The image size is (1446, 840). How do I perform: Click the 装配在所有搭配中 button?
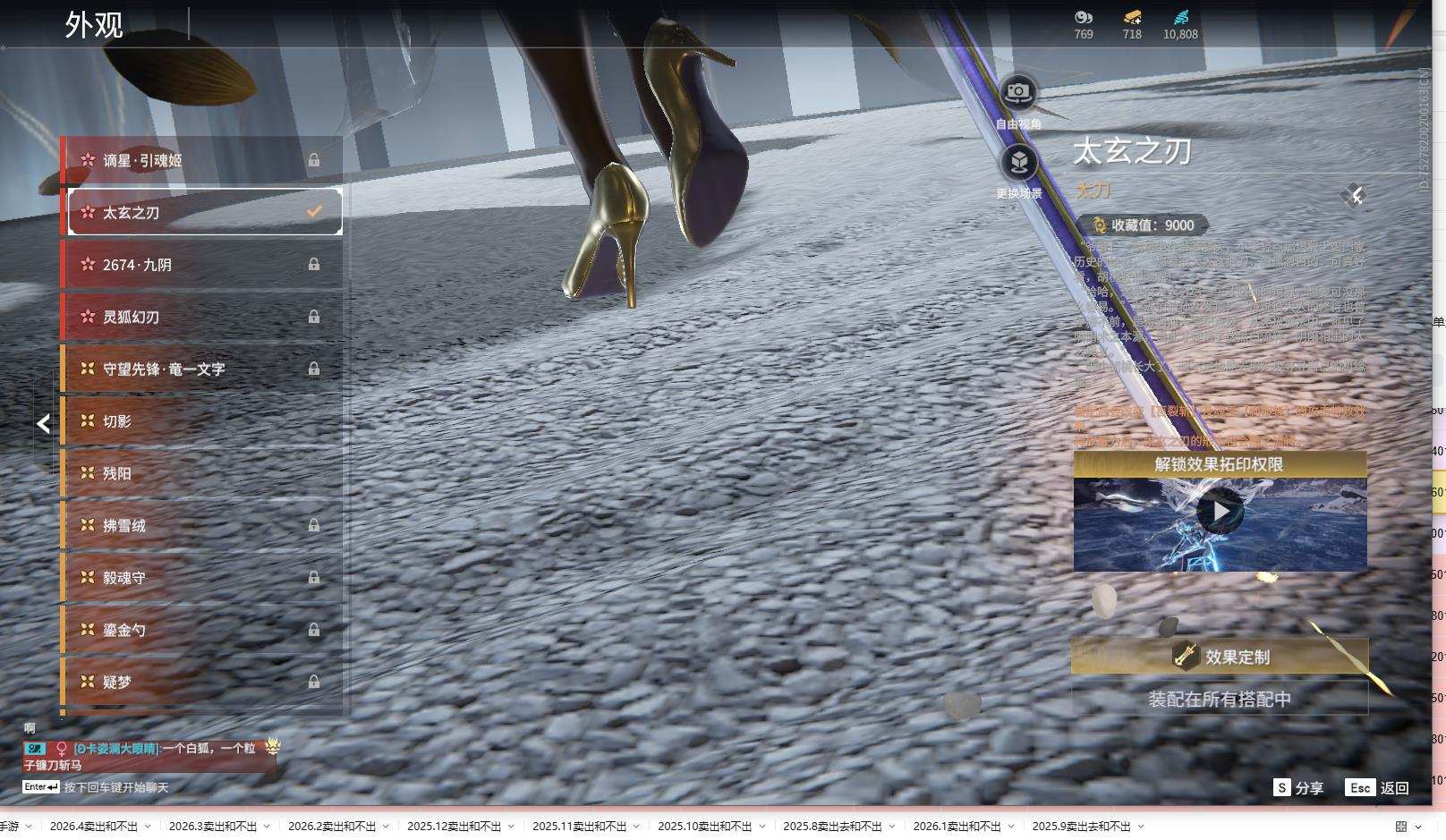1220,699
